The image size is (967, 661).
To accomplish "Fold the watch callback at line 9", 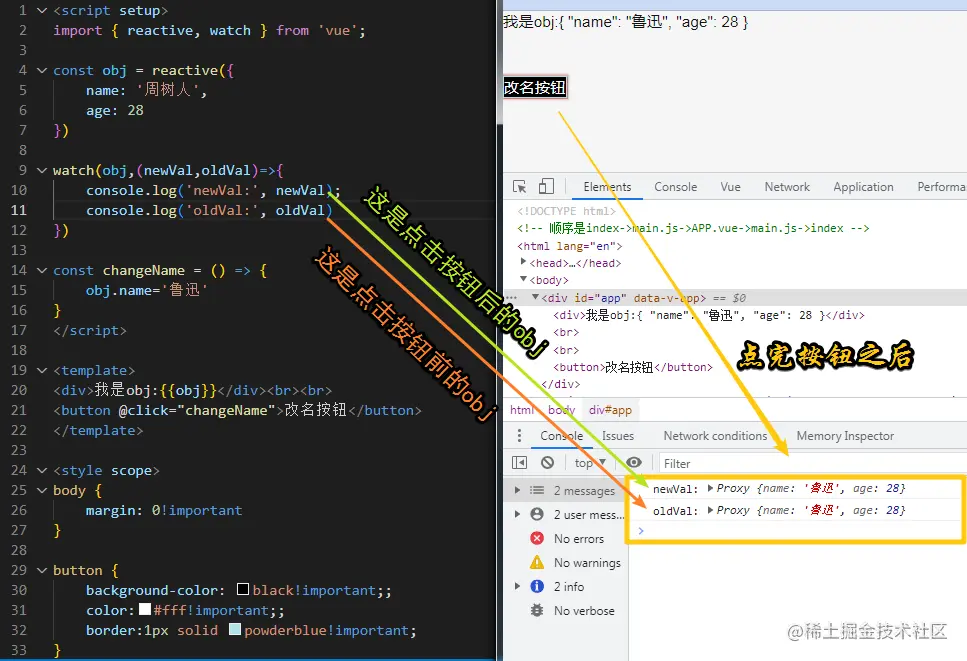I will click(42, 170).
